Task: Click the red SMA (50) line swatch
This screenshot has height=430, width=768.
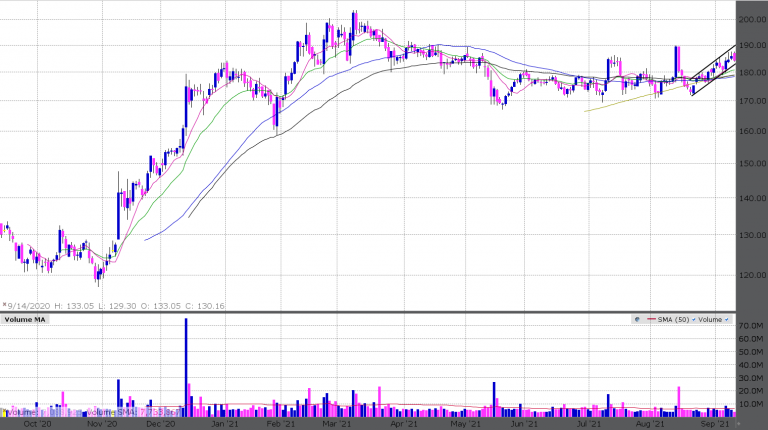Action: 656,320
